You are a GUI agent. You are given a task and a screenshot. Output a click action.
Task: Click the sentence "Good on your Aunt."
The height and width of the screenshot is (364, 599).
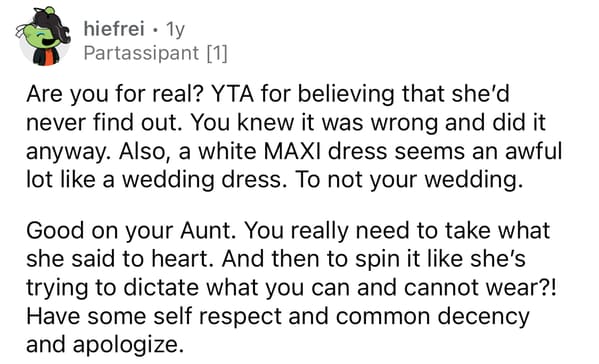pyautogui.click(x=131, y=231)
